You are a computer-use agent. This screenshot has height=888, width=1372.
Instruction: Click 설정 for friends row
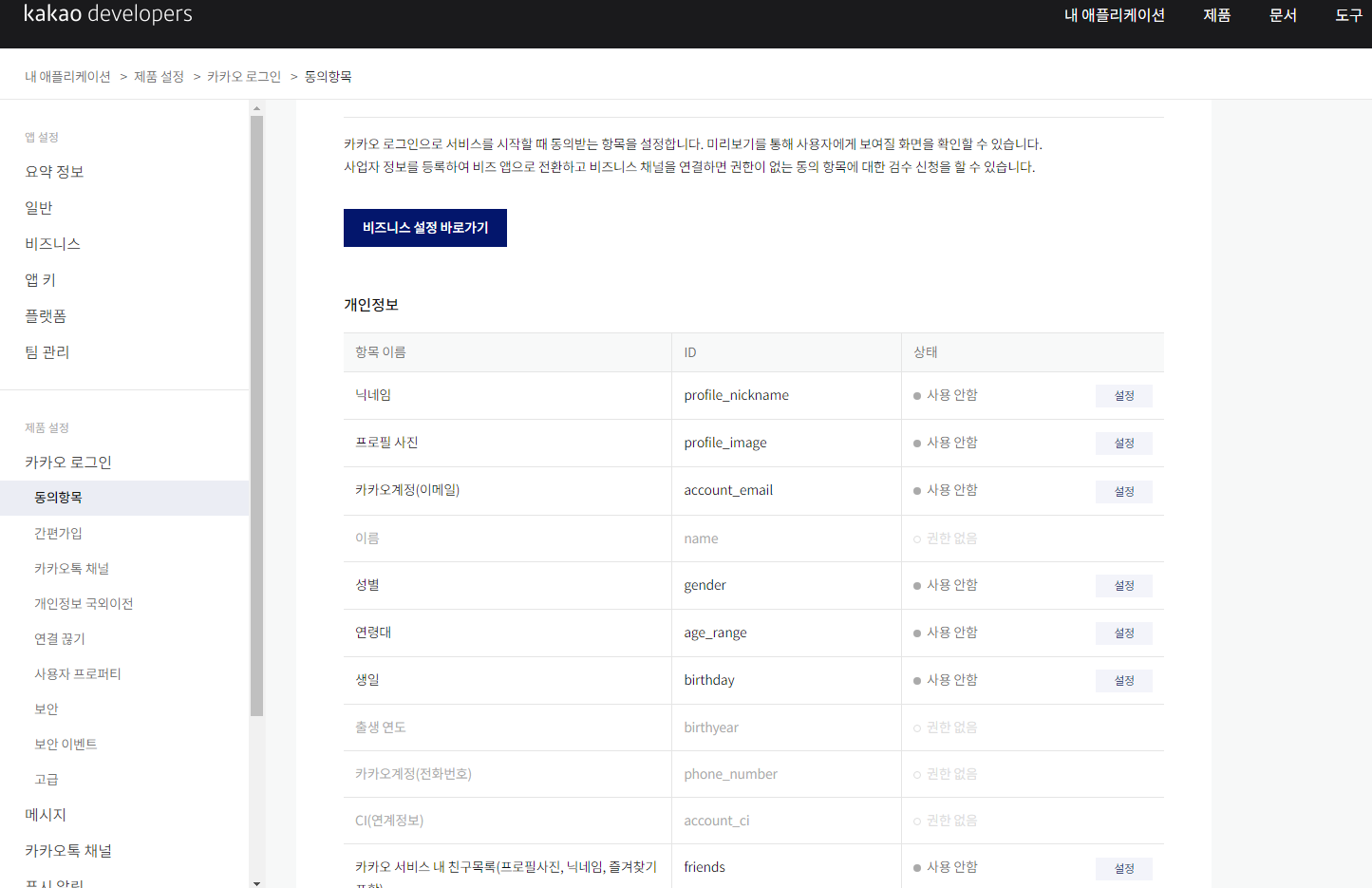1124,869
